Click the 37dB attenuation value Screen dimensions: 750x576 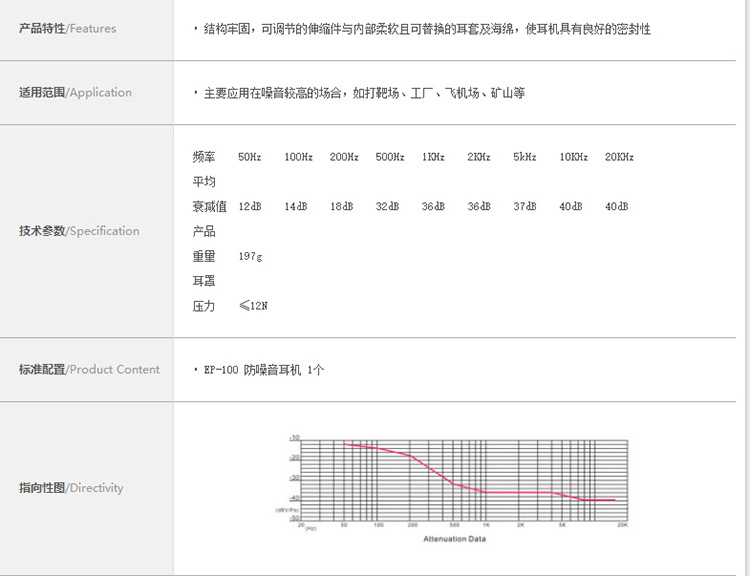[x=525, y=207]
